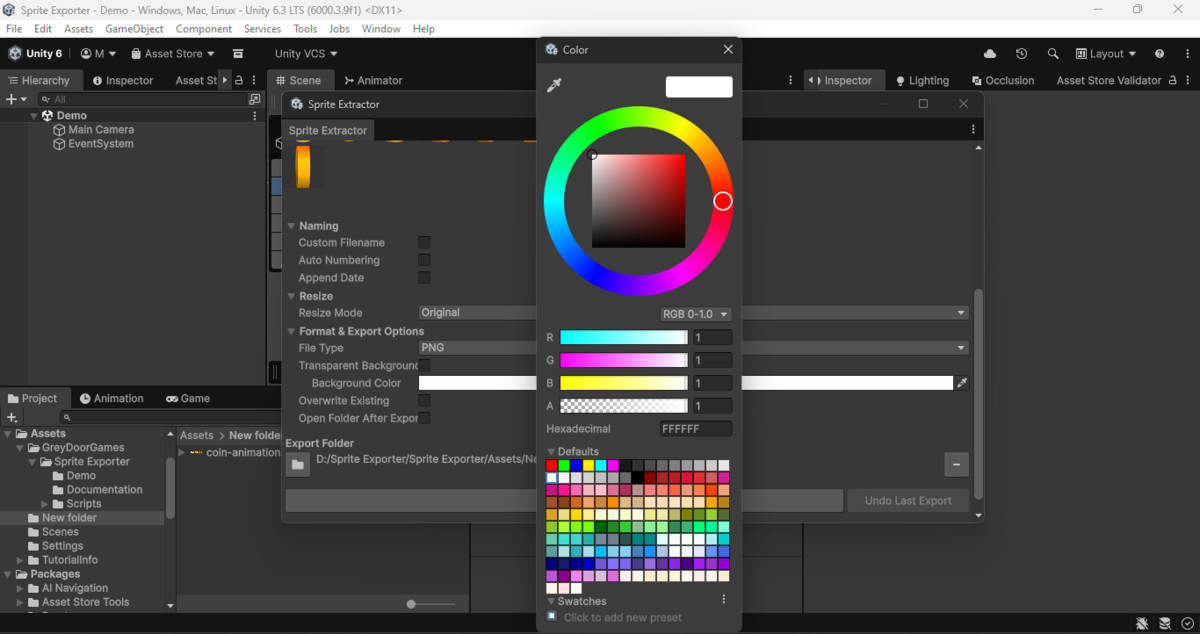The image size is (1200, 634).
Task: Click the minus button beside export folder
Action: pyautogui.click(x=956, y=464)
